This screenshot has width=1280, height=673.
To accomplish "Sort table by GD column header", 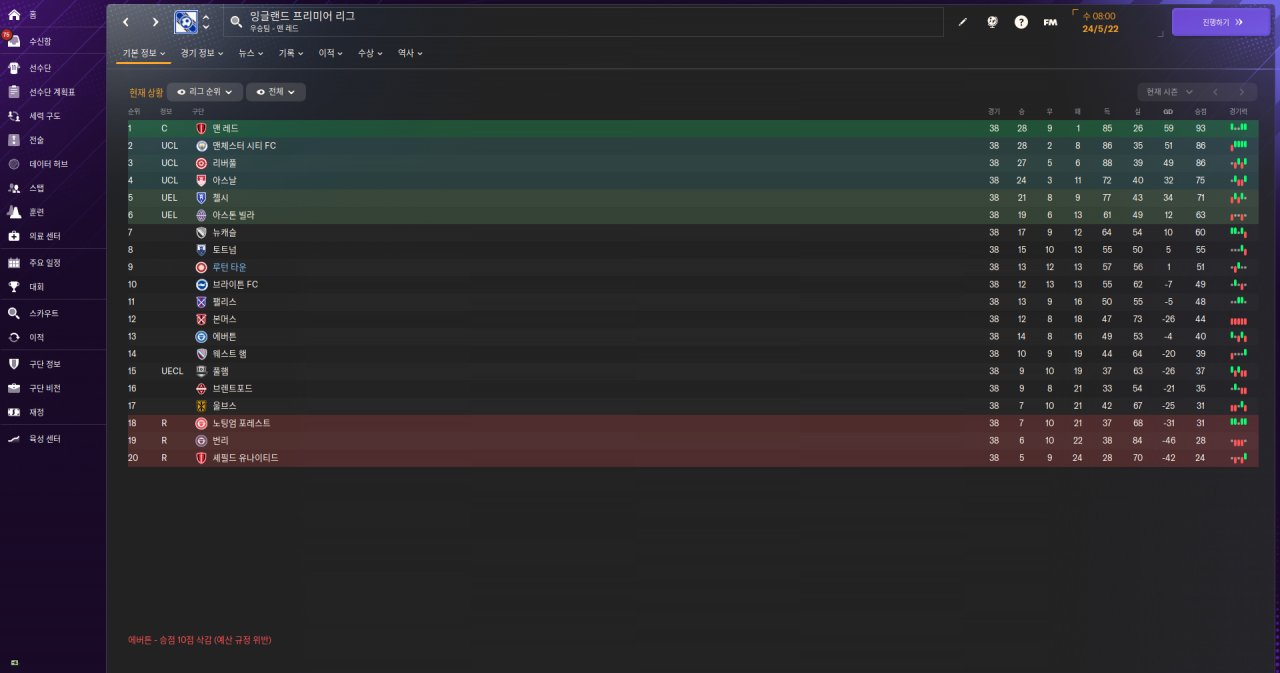I will pos(1167,111).
